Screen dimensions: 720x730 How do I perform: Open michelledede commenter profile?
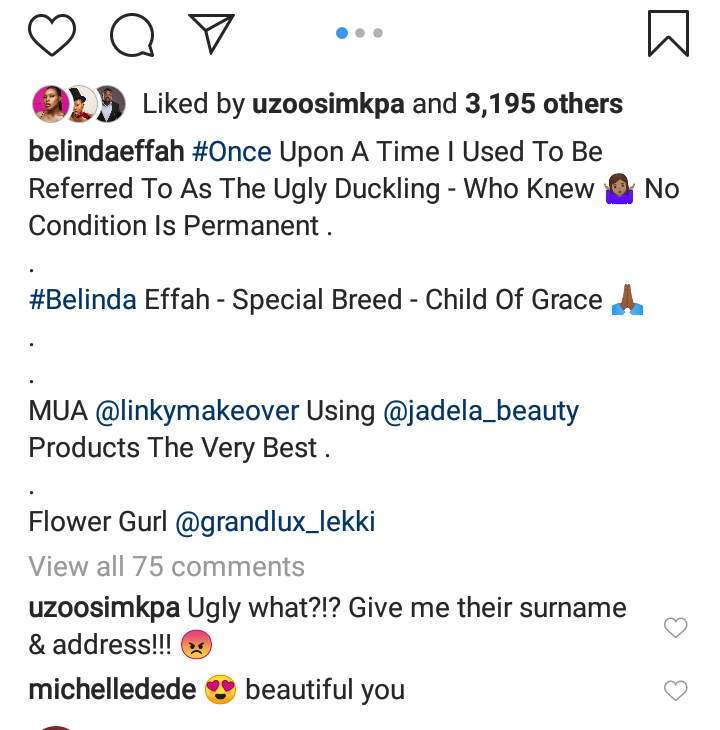[112, 690]
